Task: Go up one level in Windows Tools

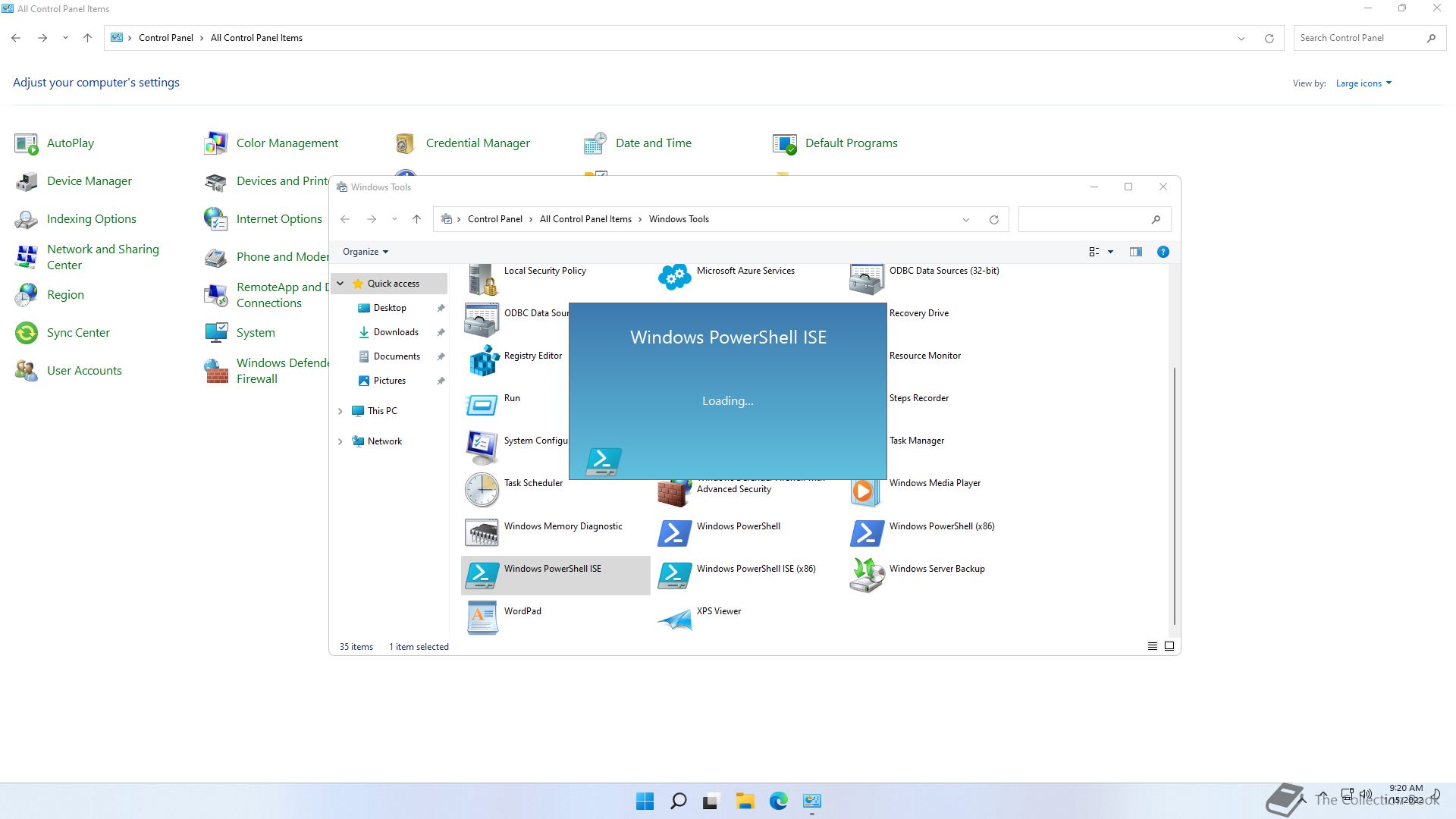Action: (416, 219)
